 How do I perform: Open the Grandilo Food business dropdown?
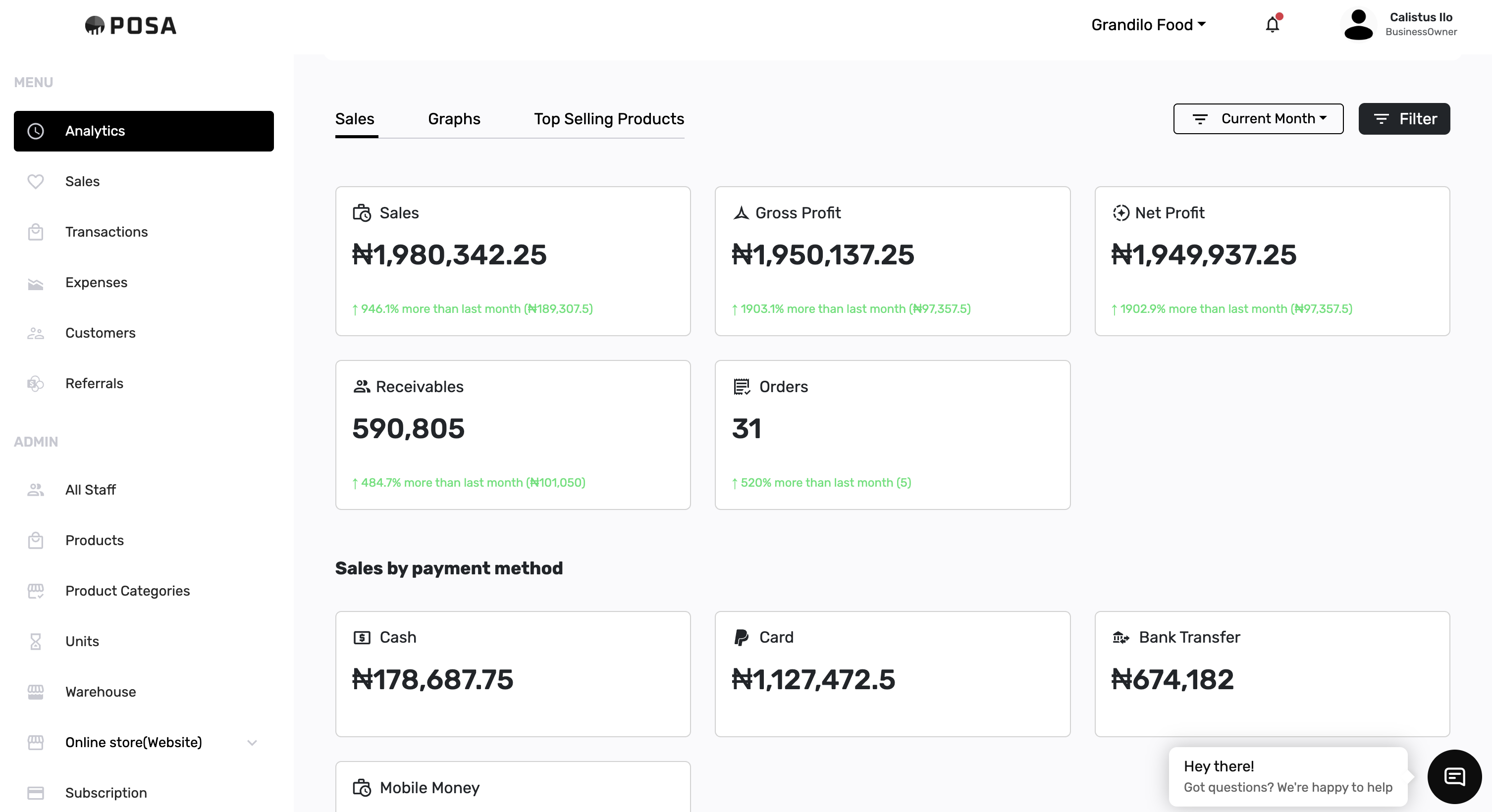[1149, 24]
